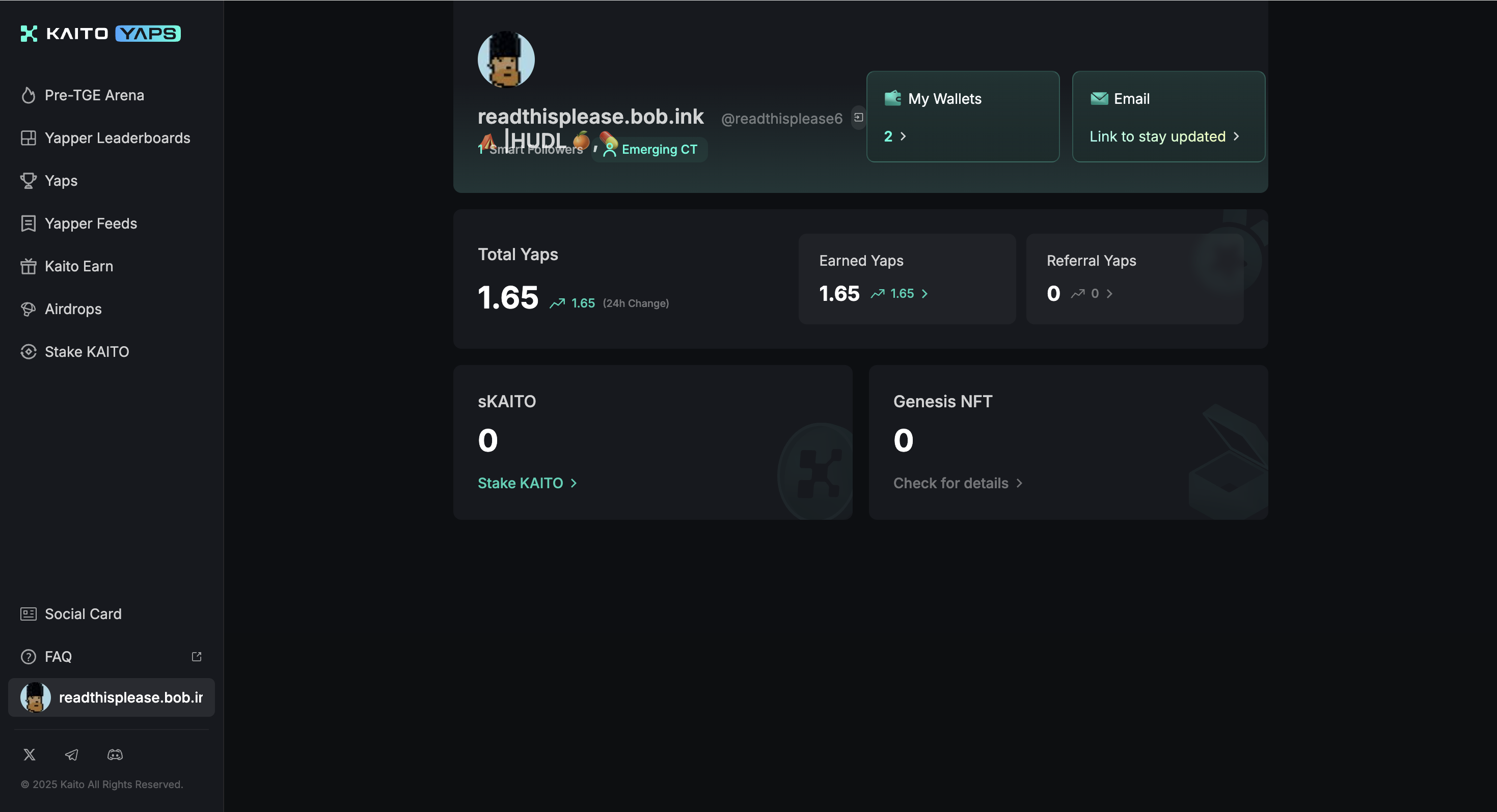The image size is (1497, 812).
Task: Open Kaito's Telegram icon
Action: (x=71, y=754)
